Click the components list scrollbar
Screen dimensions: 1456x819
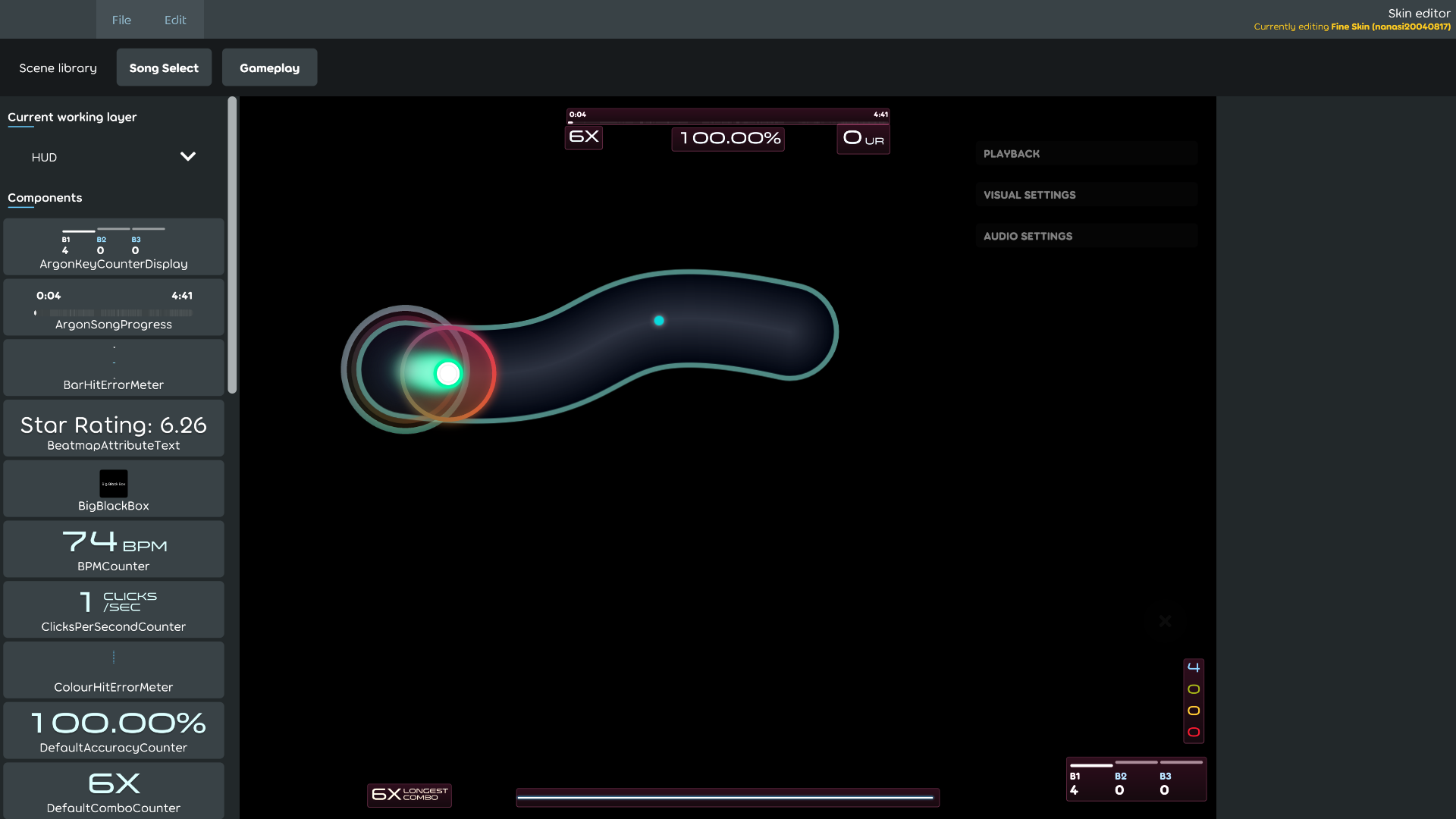click(x=232, y=244)
